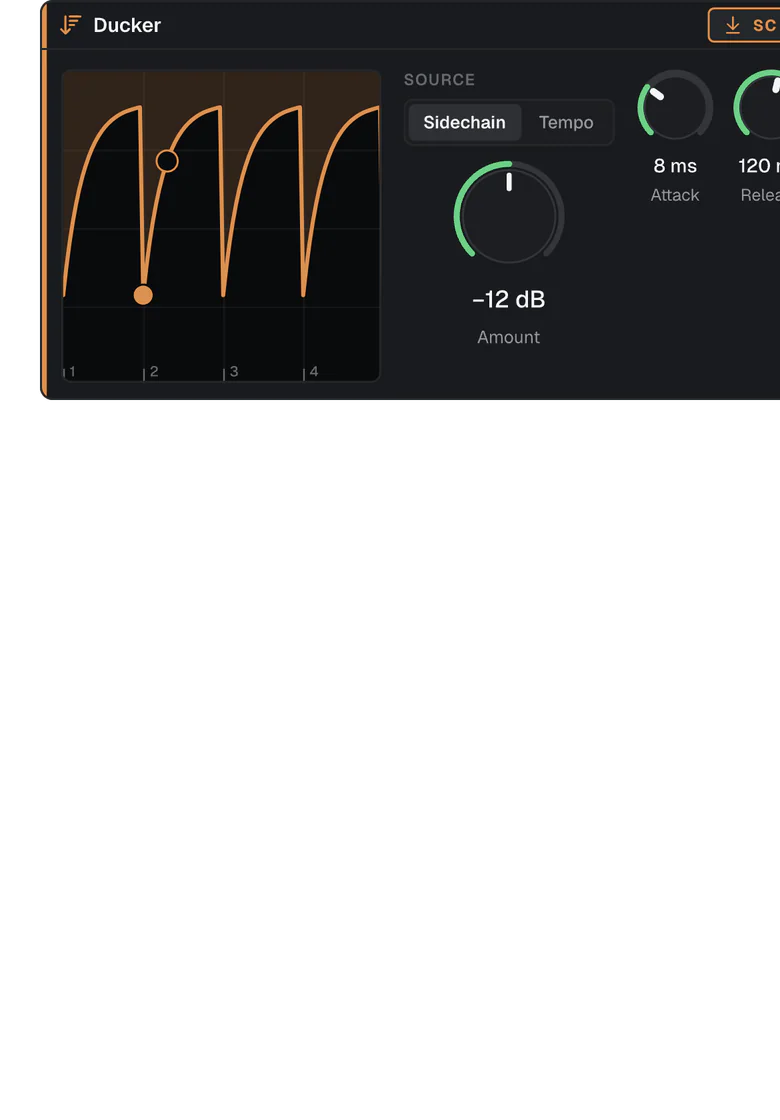Click the Ducker device icon
Image resolution: width=780 pixels, height=1120 pixels.
pos(70,25)
